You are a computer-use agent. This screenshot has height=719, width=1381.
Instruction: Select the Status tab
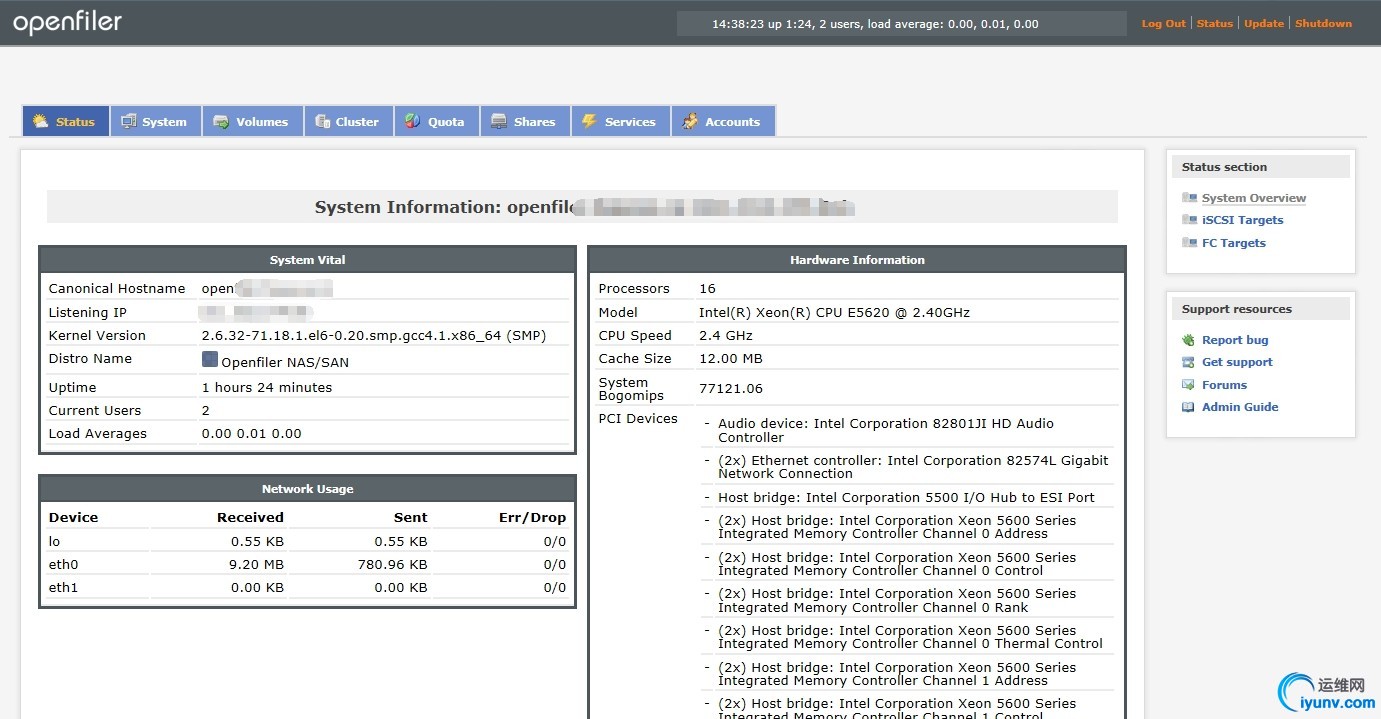(x=66, y=122)
